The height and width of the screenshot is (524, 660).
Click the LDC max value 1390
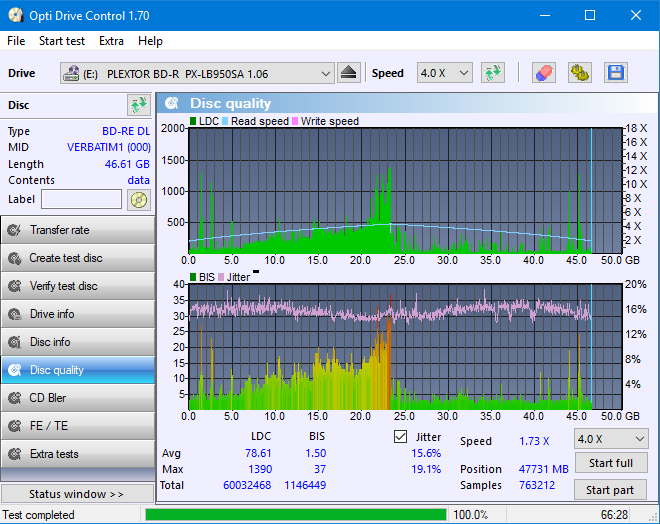click(x=260, y=469)
